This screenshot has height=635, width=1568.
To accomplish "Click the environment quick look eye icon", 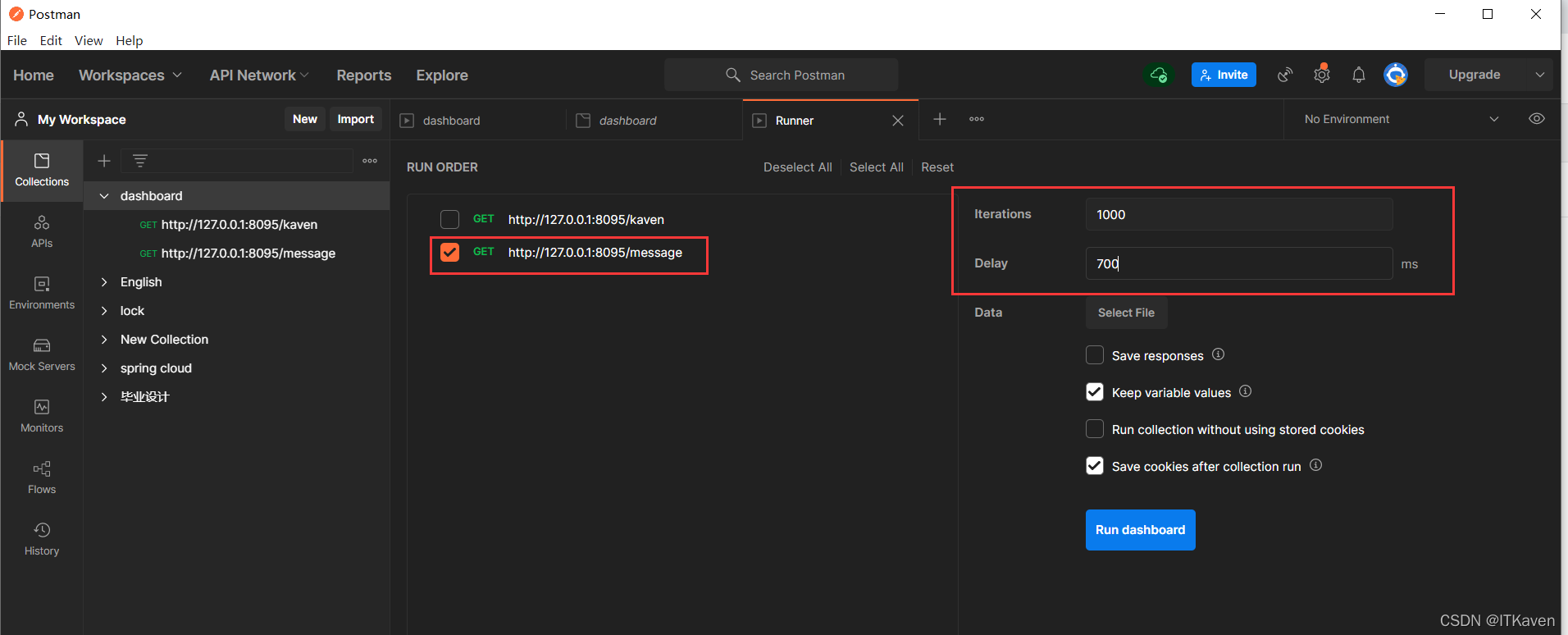I will (1537, 119).
